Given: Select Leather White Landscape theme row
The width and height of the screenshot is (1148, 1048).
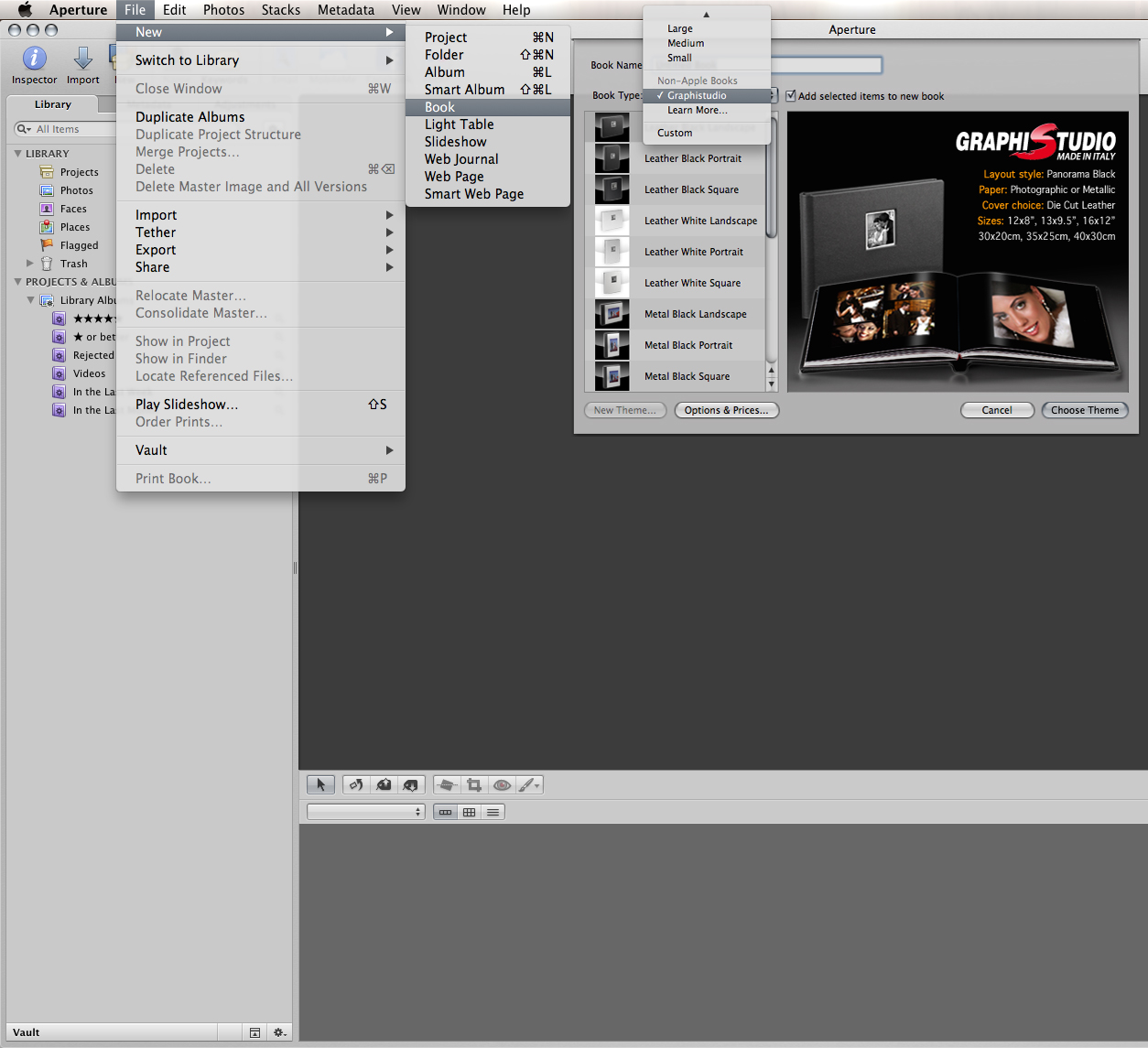Looking at the screenshot, I should 675,221.
